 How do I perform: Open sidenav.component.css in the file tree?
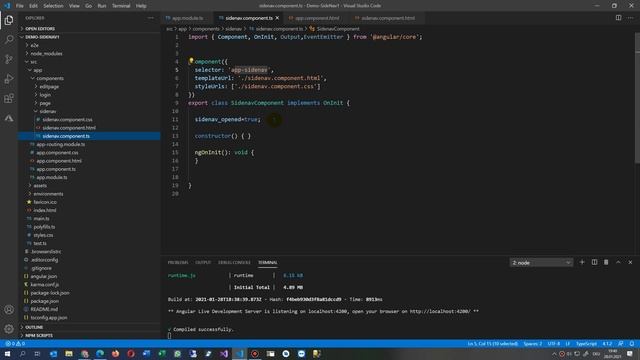pyautogui.click(x=67, y=120)
